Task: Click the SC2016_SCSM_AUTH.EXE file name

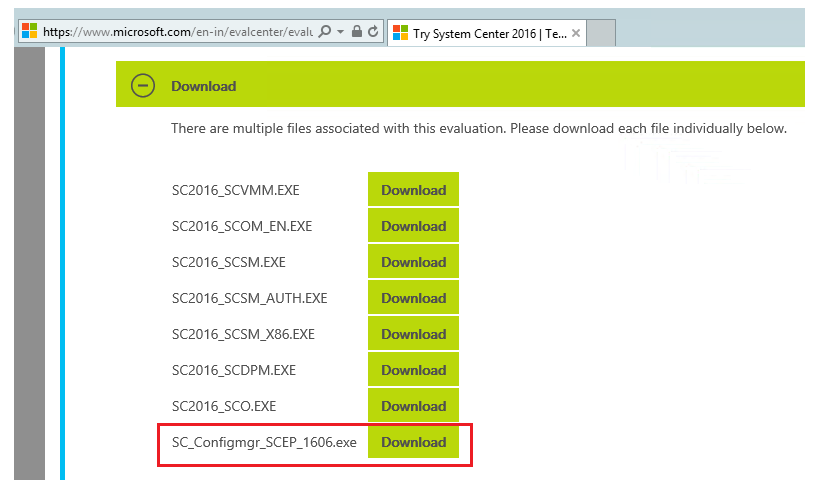Action: [x=250, y=298]
